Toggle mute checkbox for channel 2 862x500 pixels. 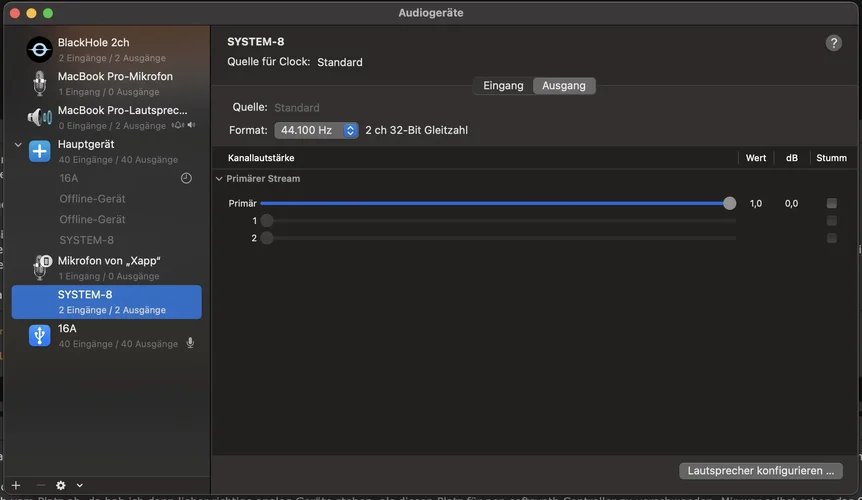(x=831, y=238)
